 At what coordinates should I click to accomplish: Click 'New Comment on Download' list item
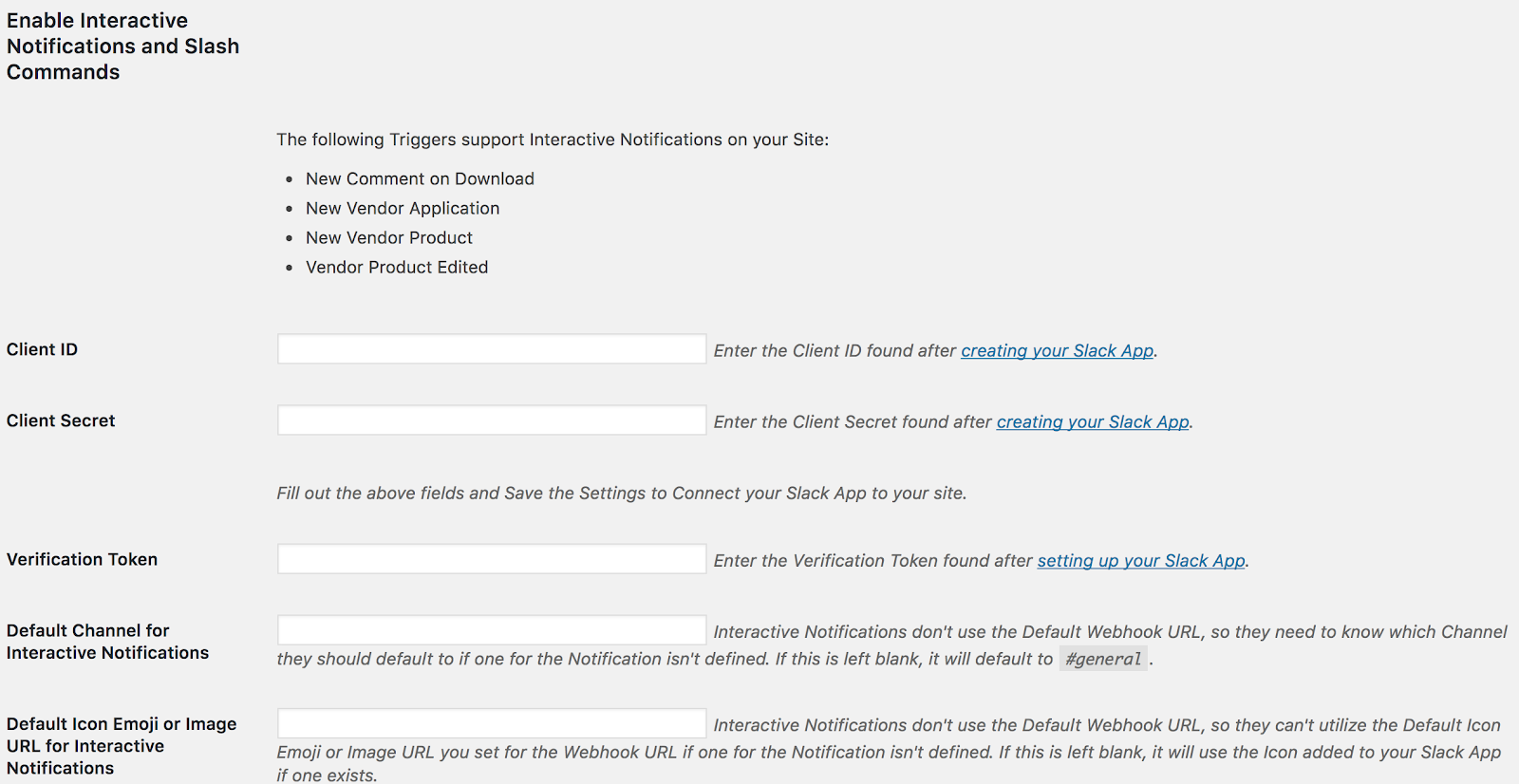[x=420, y=178]
